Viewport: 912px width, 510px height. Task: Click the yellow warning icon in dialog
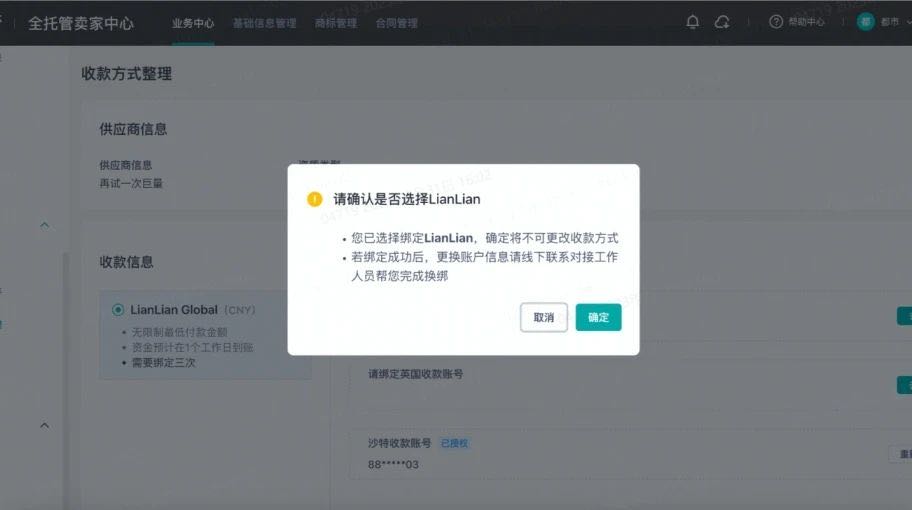[x=315, y=199]
